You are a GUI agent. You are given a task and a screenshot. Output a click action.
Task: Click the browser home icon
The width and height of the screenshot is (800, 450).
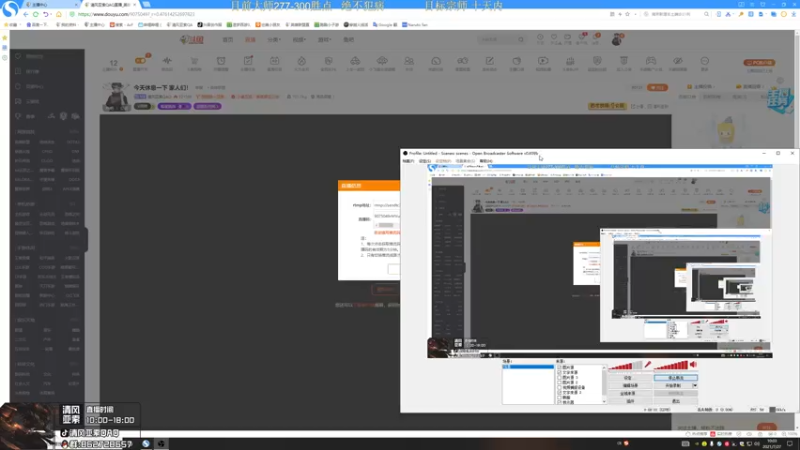pyautogui.click(x=58, y=14)
